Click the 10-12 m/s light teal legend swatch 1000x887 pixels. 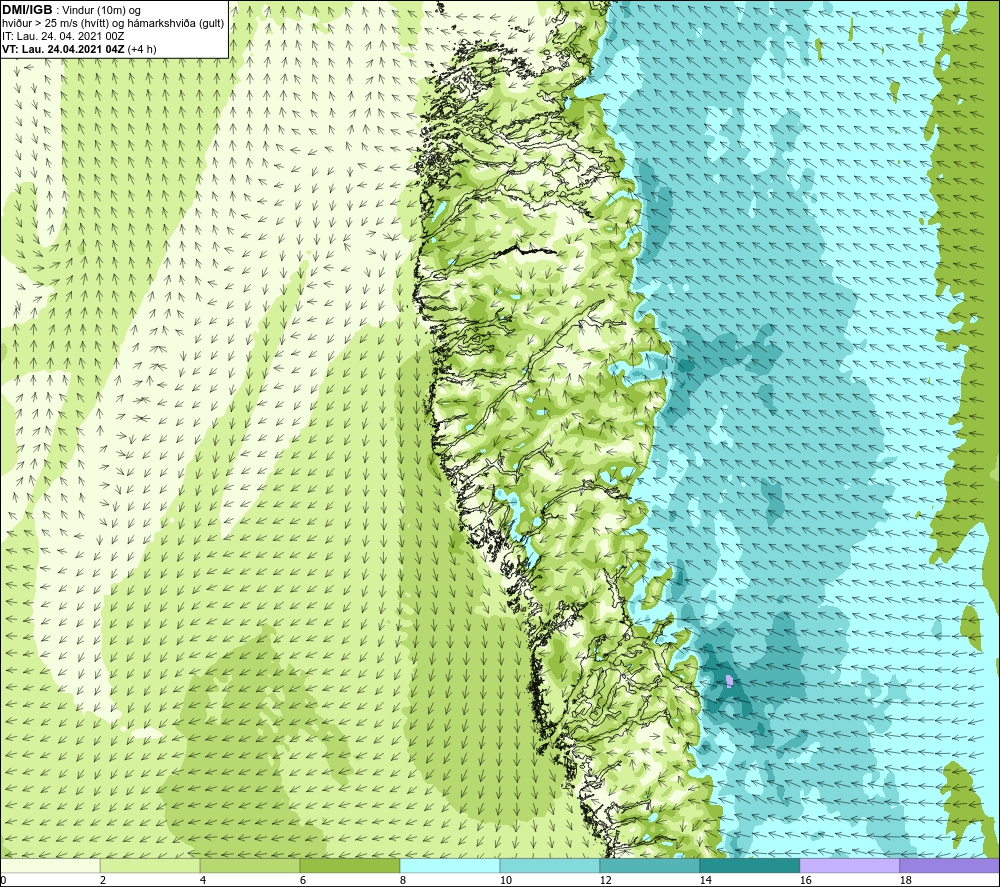550,865
